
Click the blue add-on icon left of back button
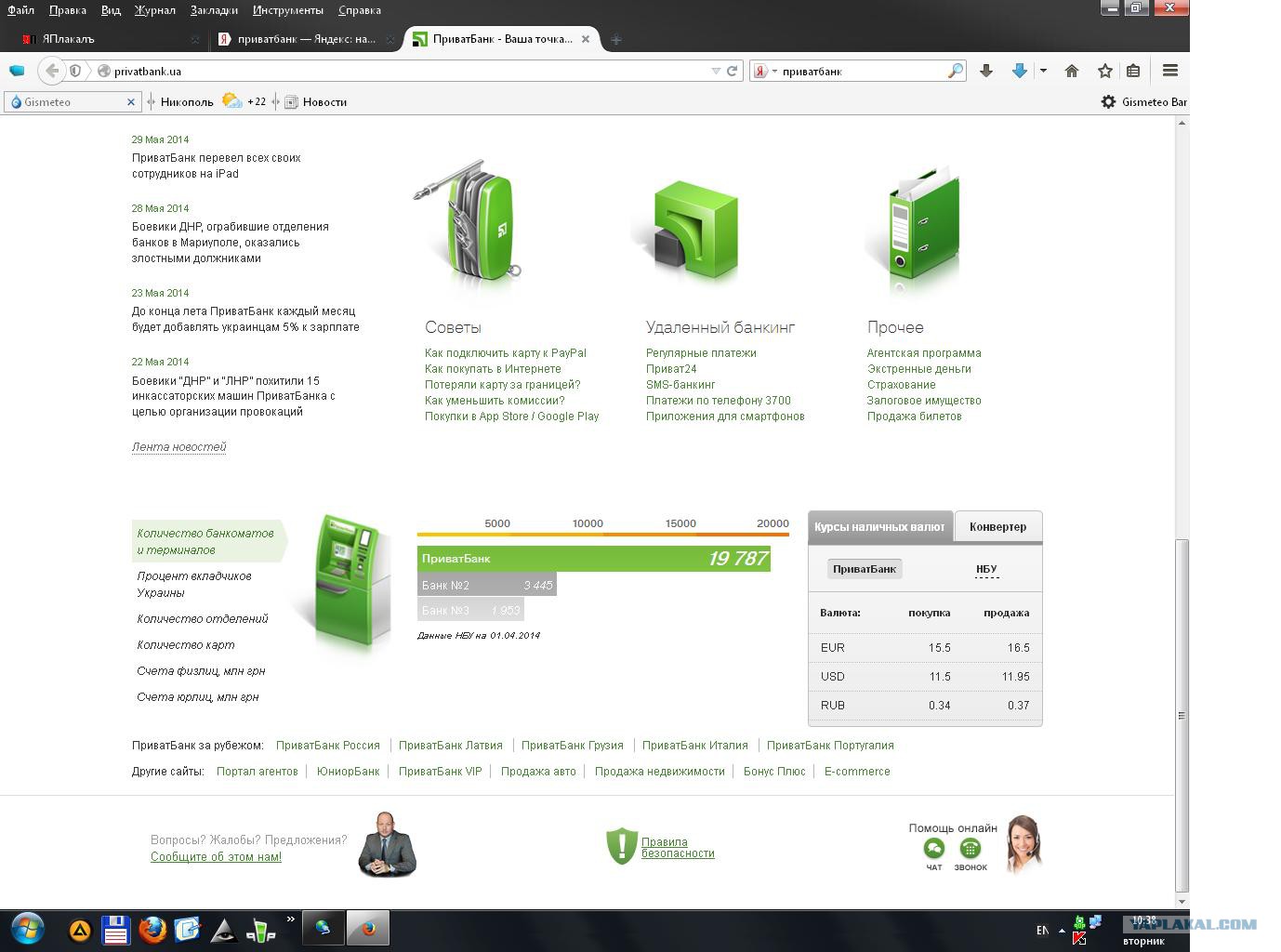[17, 71]
